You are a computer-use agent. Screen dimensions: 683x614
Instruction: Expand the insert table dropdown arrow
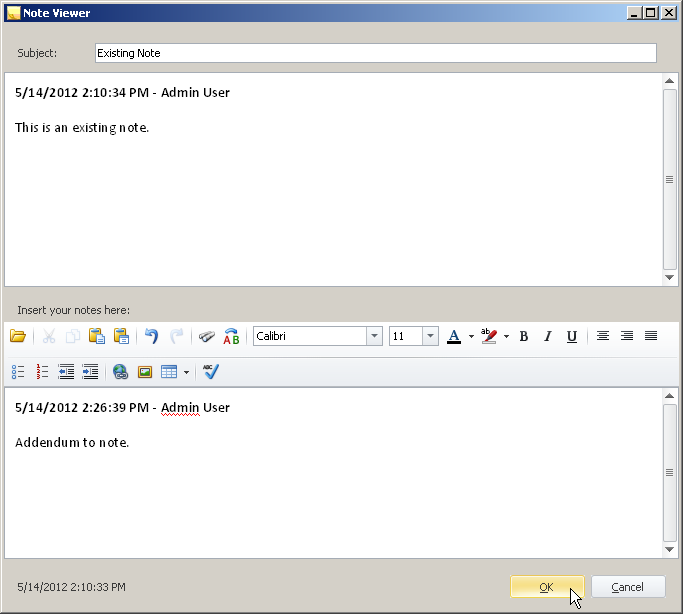[x=186, y=373]
